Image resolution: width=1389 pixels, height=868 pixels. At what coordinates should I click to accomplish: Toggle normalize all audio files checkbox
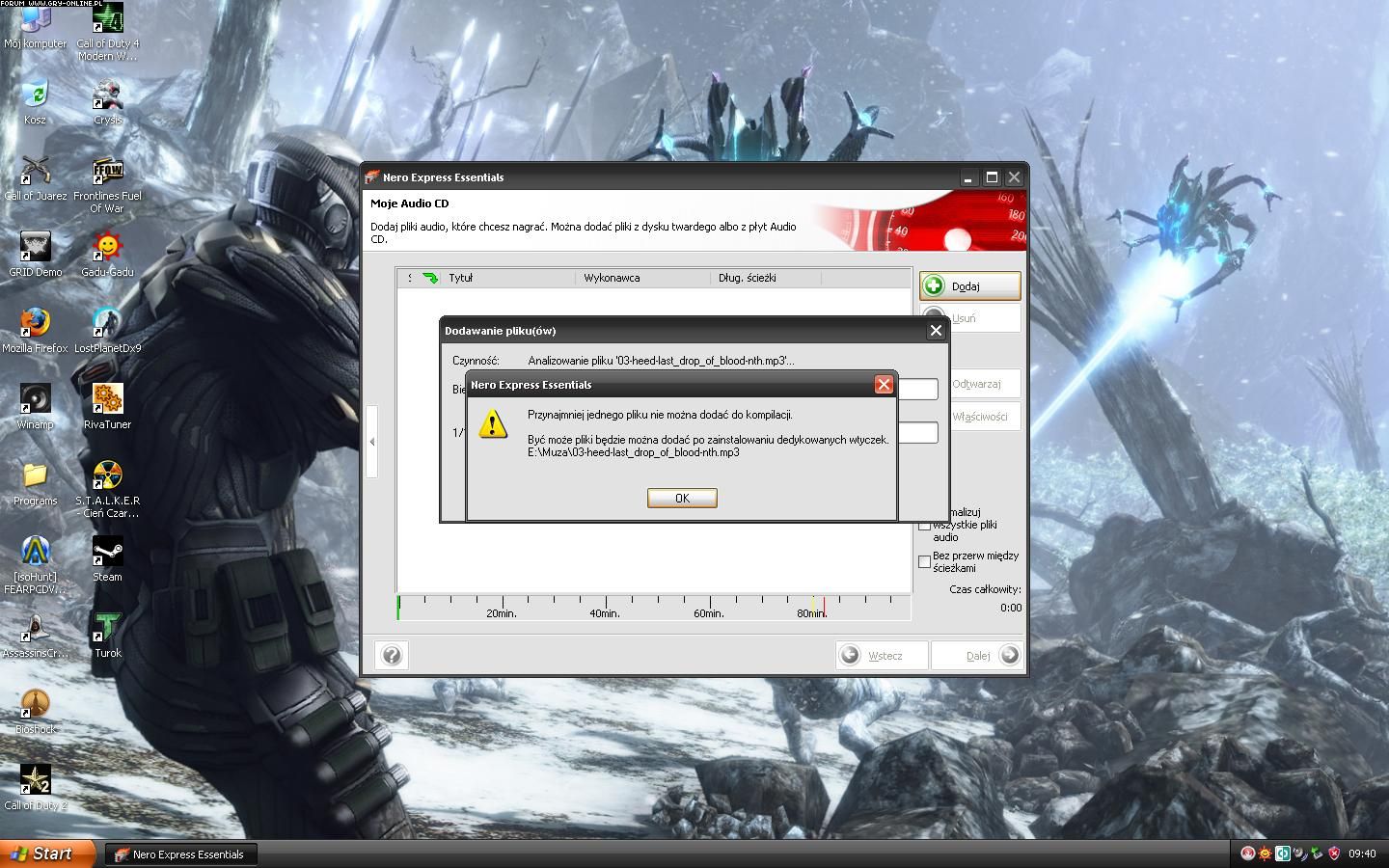tap(925, 526)
